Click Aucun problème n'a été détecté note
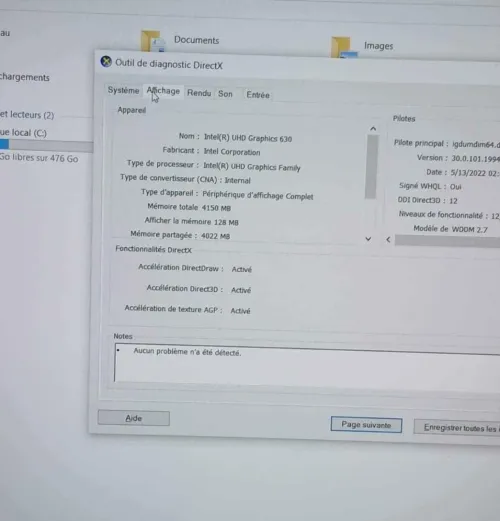This screenshot has width=500, height=521. pyautogui.click(x=187, y=352)
